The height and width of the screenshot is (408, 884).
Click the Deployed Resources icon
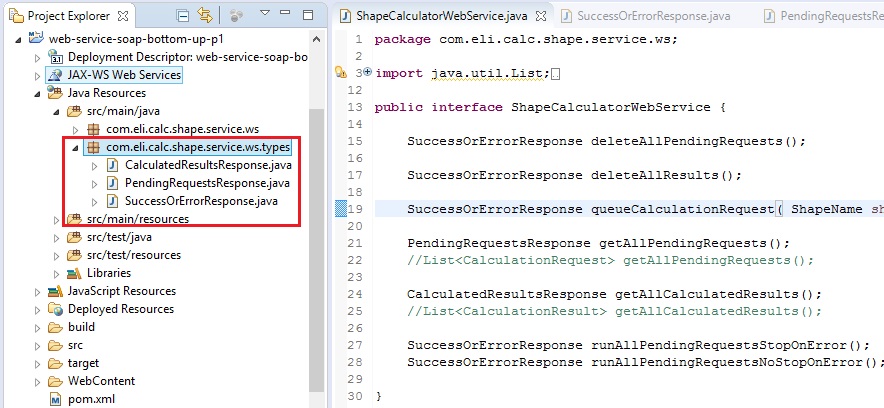pyautogui.click(x=55, y=309)
